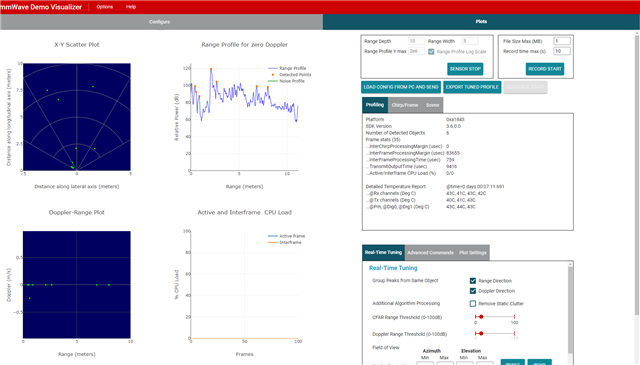Viewport: 640px width, 365px height.
Task: Click EXPORT TUNED PROFILE button
Action: point(472,87)
